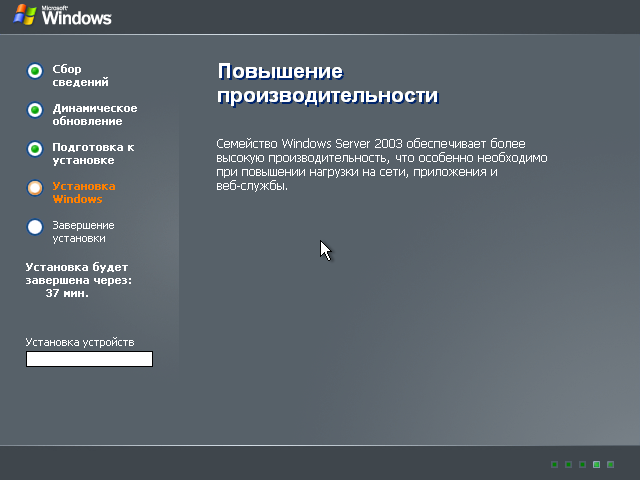Viewport: 640px width, 480px height.
Task: Click the Windows Server 2003 description paragraph
Action: [x=382, y=164]
